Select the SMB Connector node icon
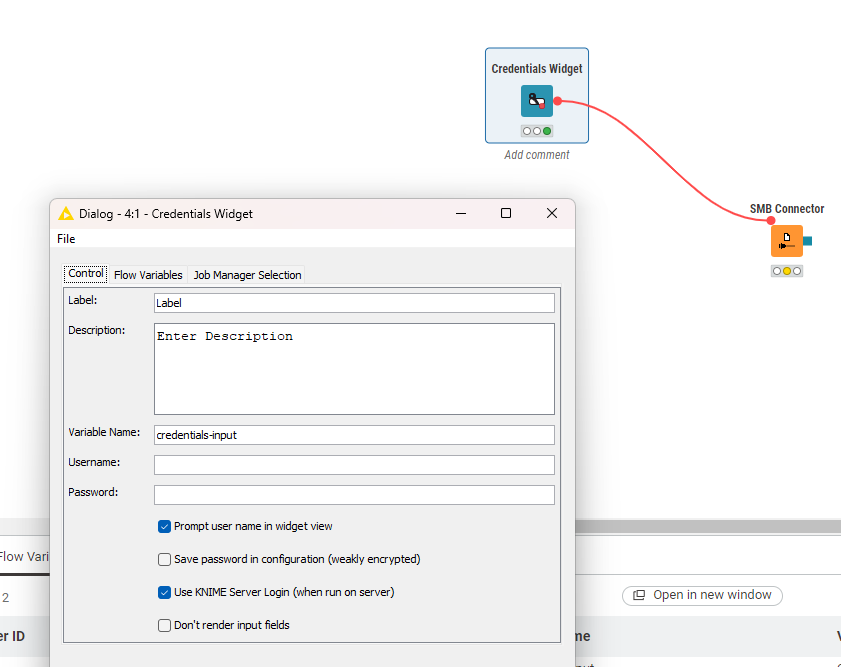This screenshot has height=667, width=841. (x=786, y=241)
